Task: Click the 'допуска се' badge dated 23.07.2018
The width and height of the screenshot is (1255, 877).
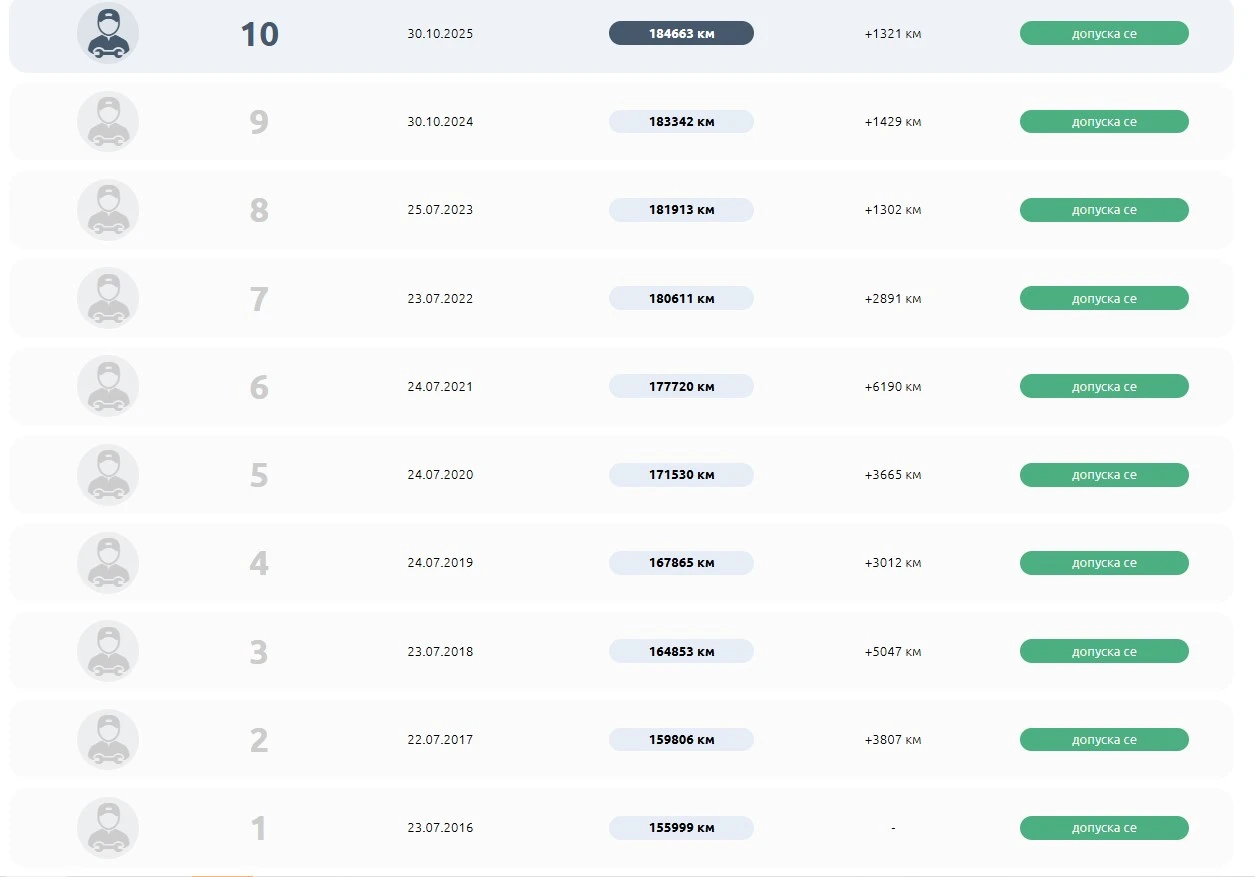Action: pyautogui.click(x=1104, y=651)
